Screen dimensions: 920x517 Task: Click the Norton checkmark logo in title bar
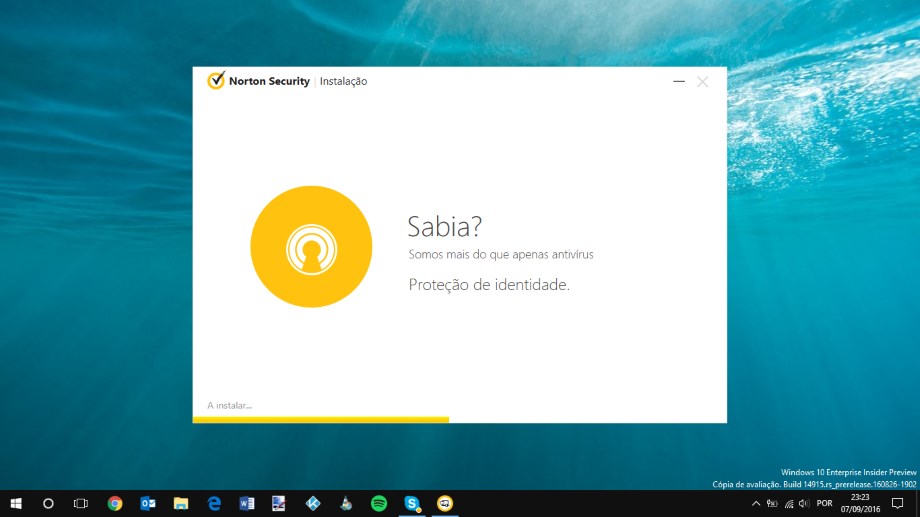pyautogui.click(x=215, y=81)
